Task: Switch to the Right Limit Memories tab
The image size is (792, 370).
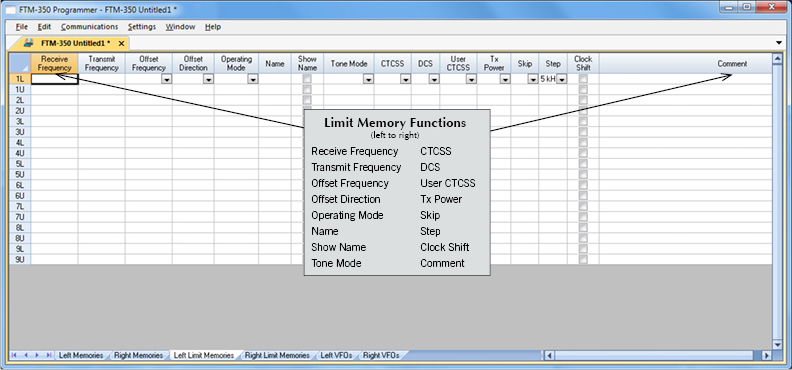Action: pos(277,355)
